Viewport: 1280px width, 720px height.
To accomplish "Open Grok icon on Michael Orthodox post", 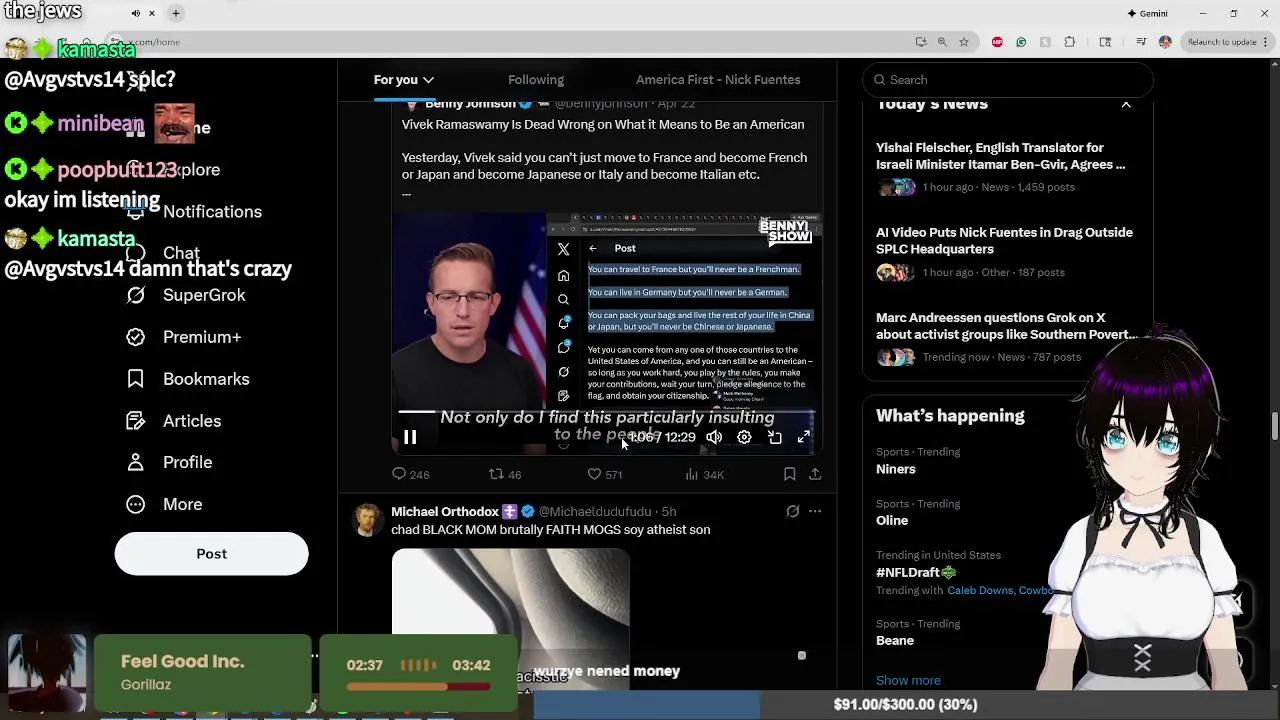I will coord(792,512).
